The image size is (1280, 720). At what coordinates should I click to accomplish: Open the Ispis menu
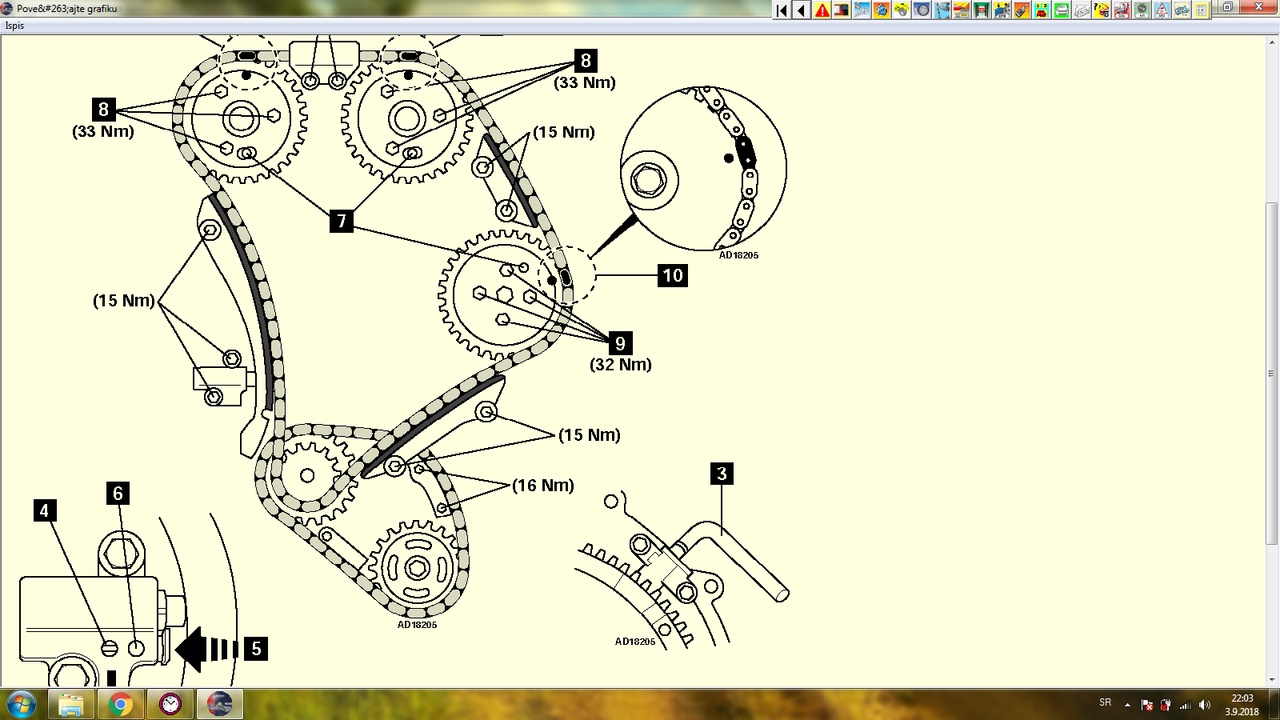14,25
